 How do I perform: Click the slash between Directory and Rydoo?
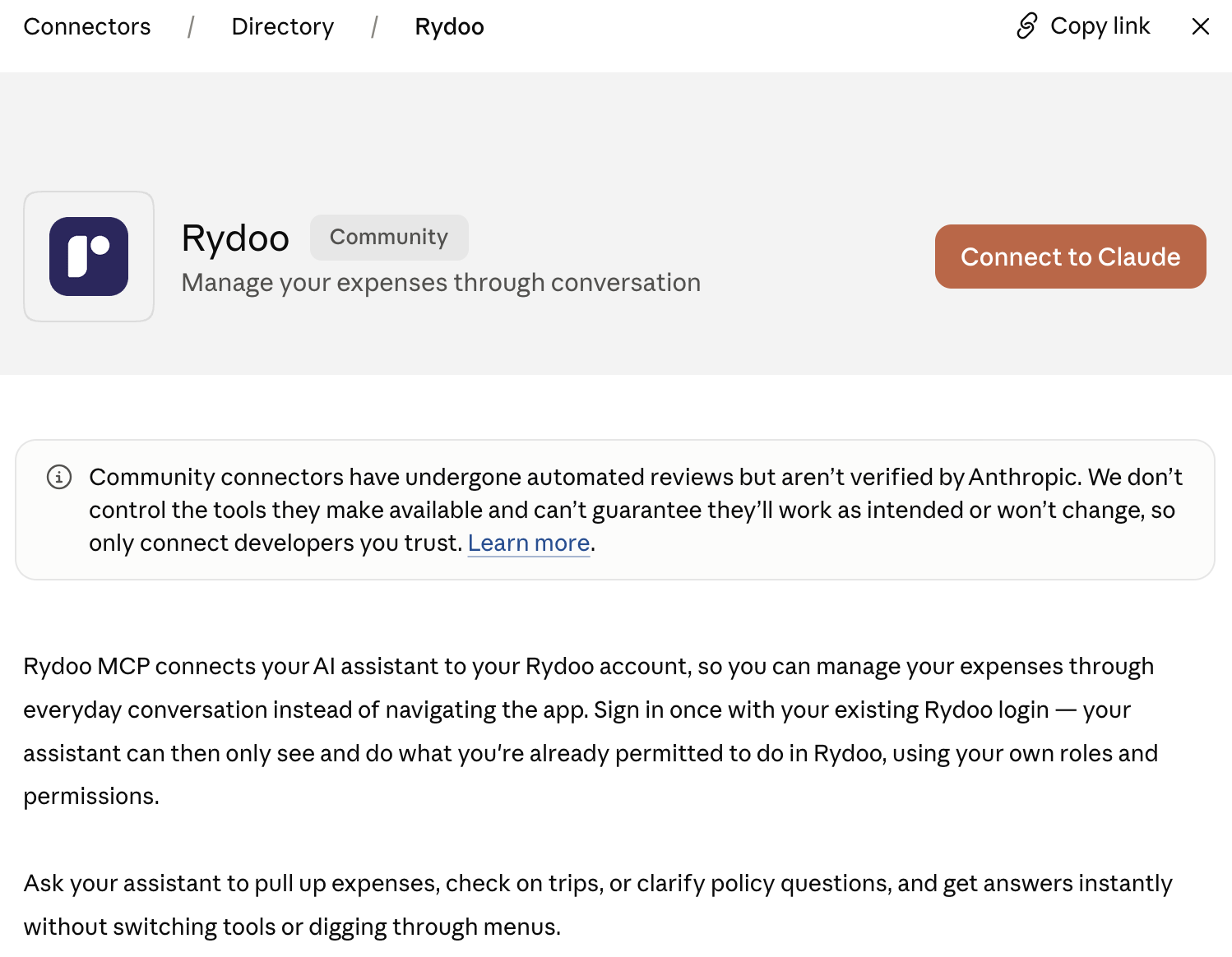pyautogui.click(x=374, y=27)
